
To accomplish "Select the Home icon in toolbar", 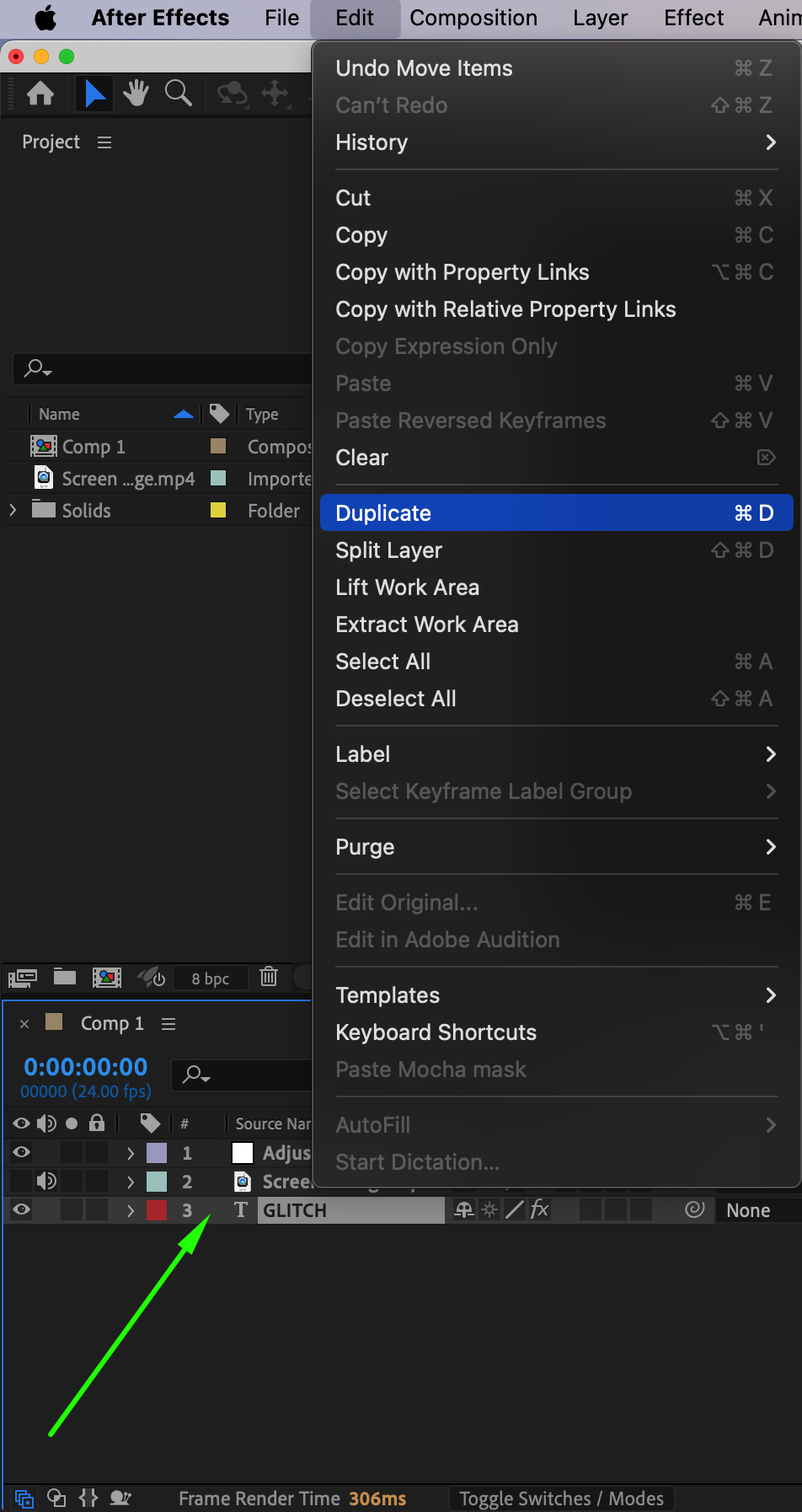I will click(x=40, y=94).
